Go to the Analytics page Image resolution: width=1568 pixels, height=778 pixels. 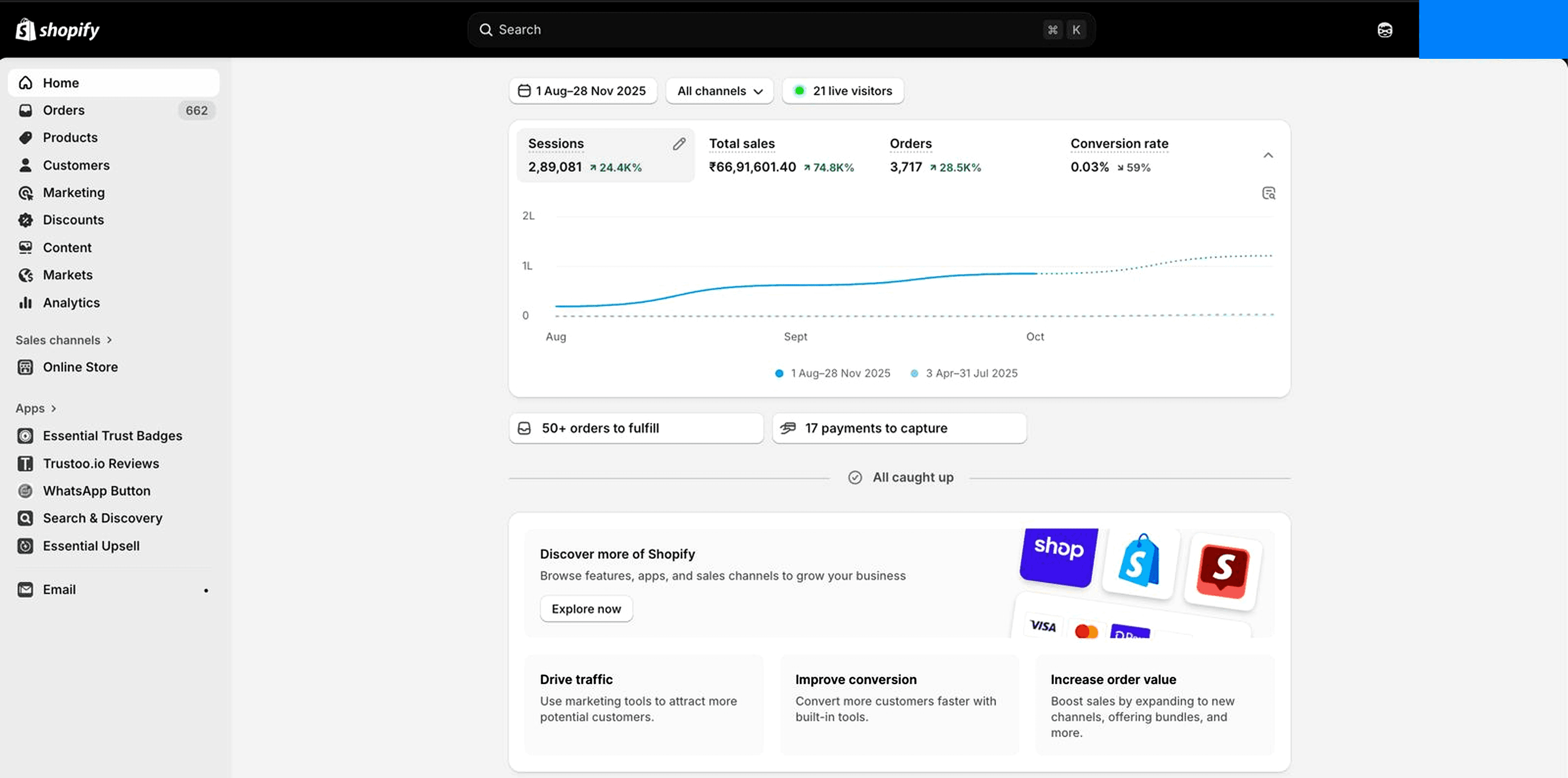pos(71,303)
